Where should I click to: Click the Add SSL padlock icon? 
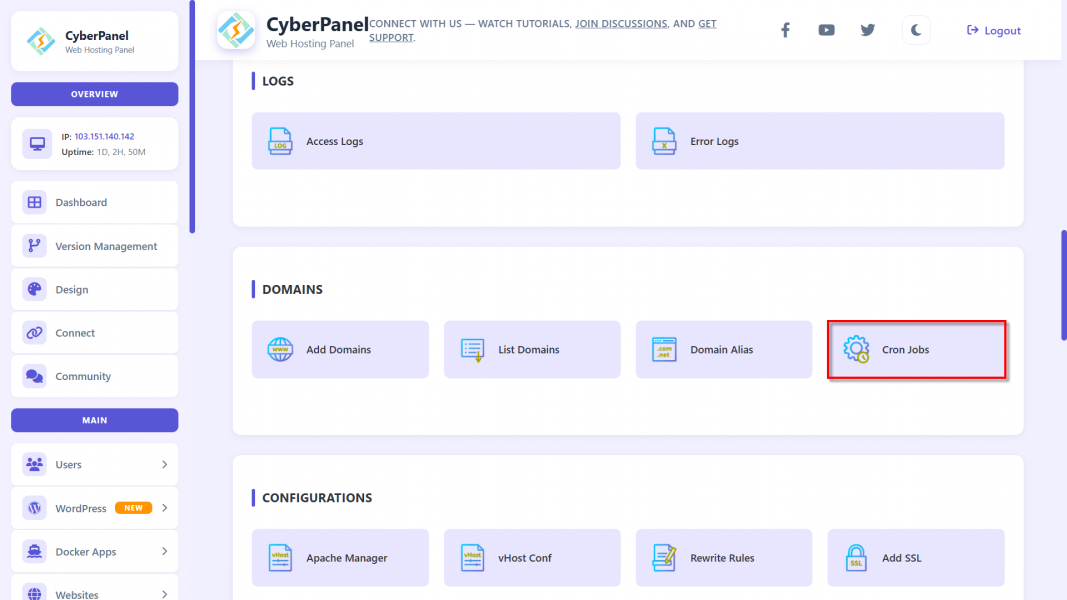[856, 558]
